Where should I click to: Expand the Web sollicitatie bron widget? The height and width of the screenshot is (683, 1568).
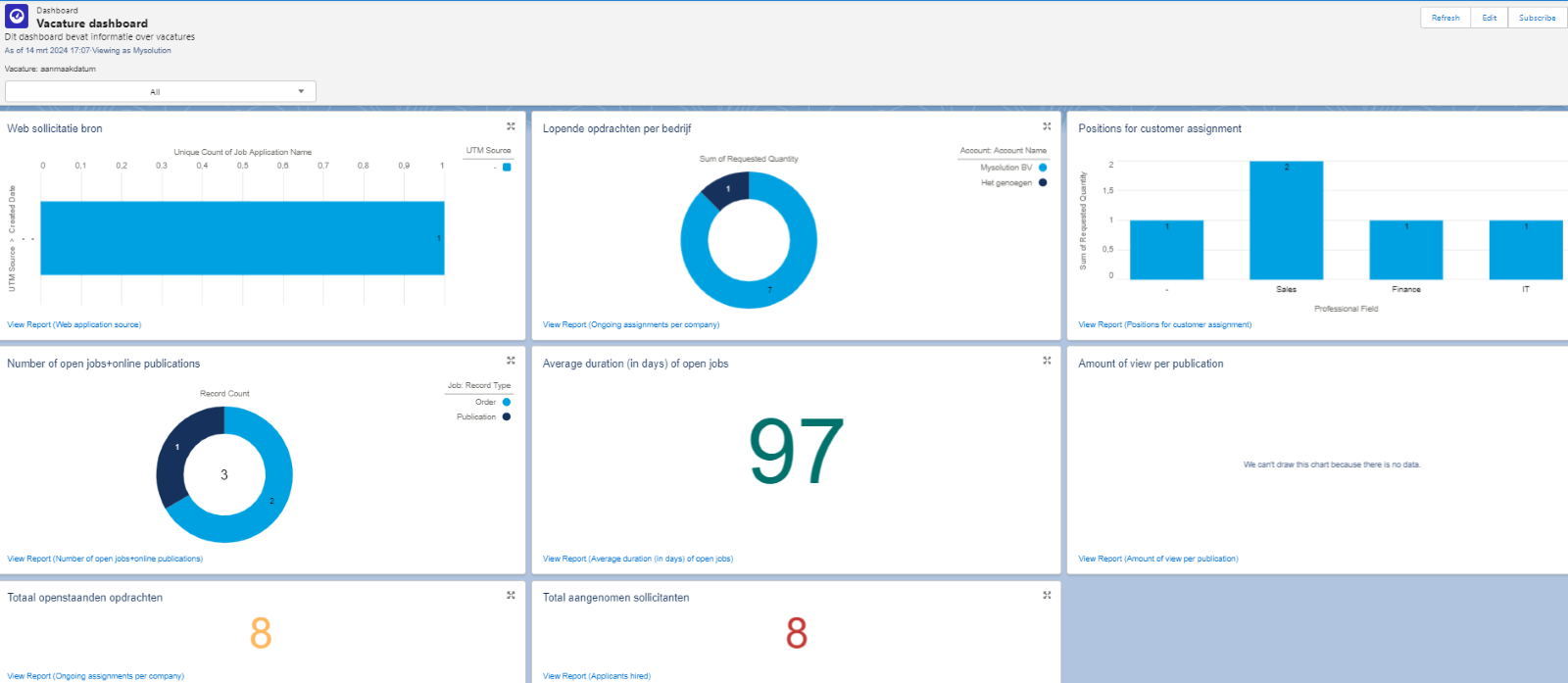pos(511,126)
